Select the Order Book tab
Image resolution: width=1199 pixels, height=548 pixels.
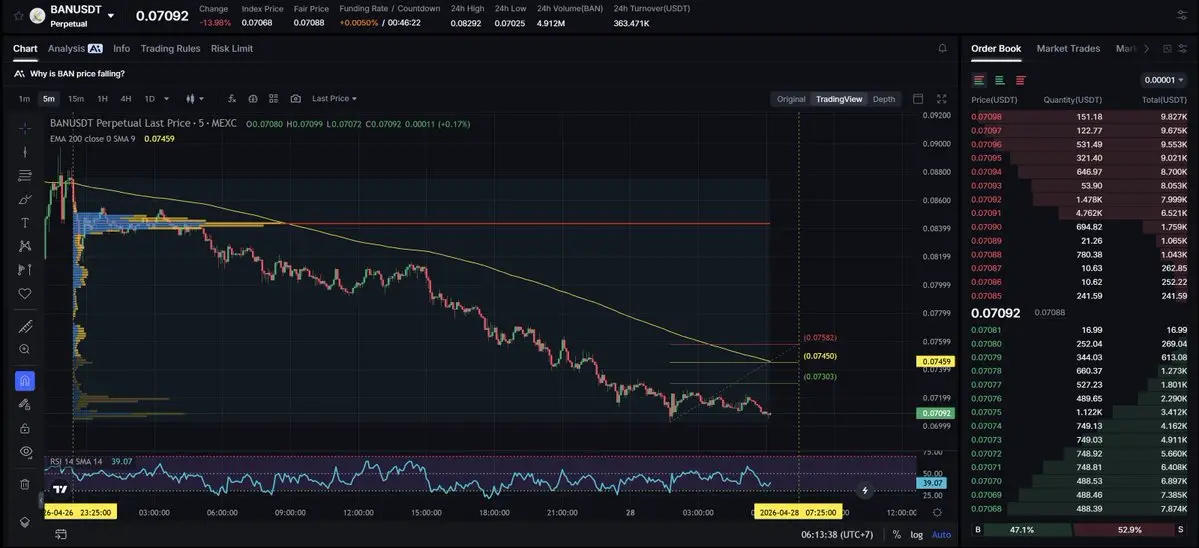click(996, 48)
